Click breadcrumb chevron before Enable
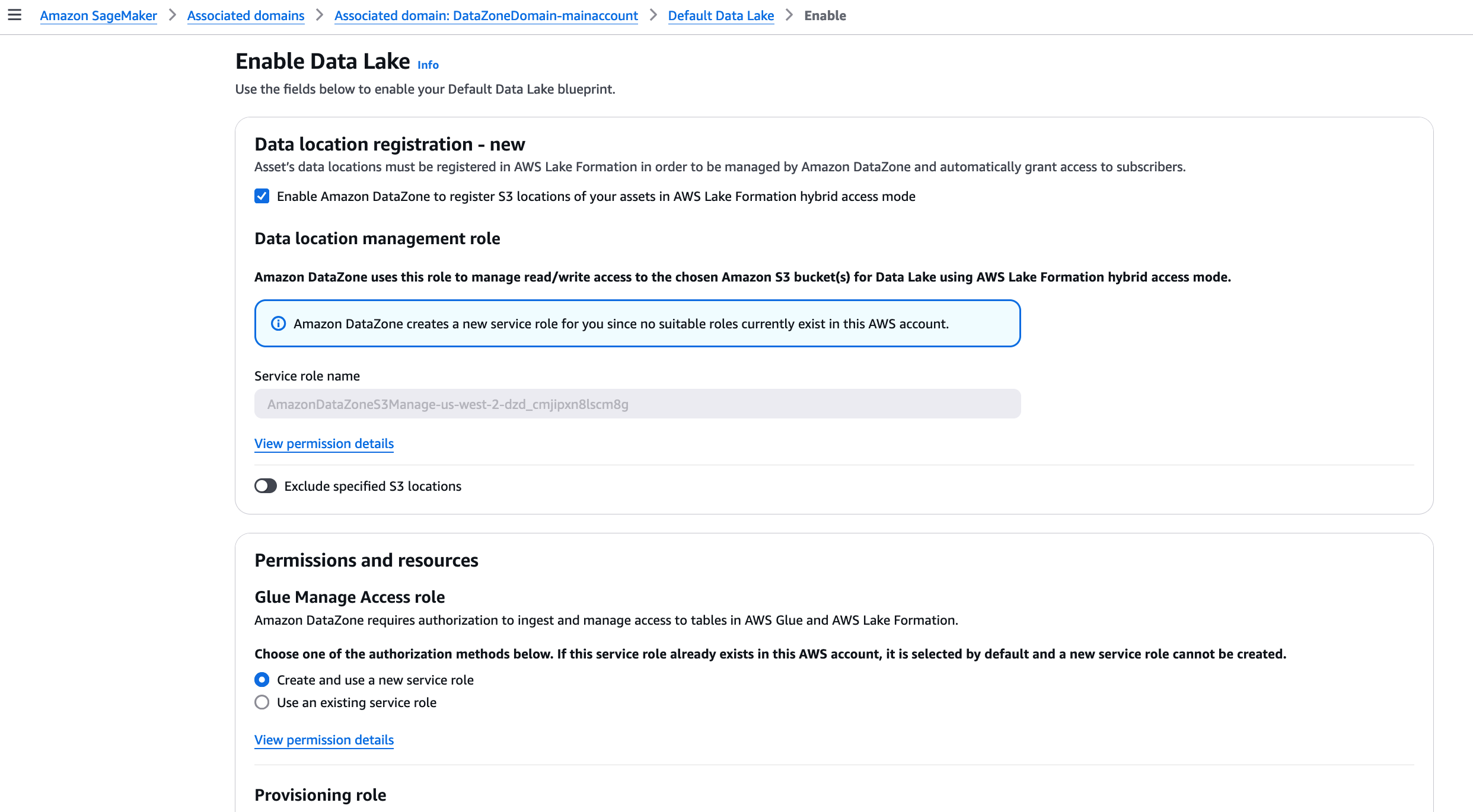 (x=789, y=15)
